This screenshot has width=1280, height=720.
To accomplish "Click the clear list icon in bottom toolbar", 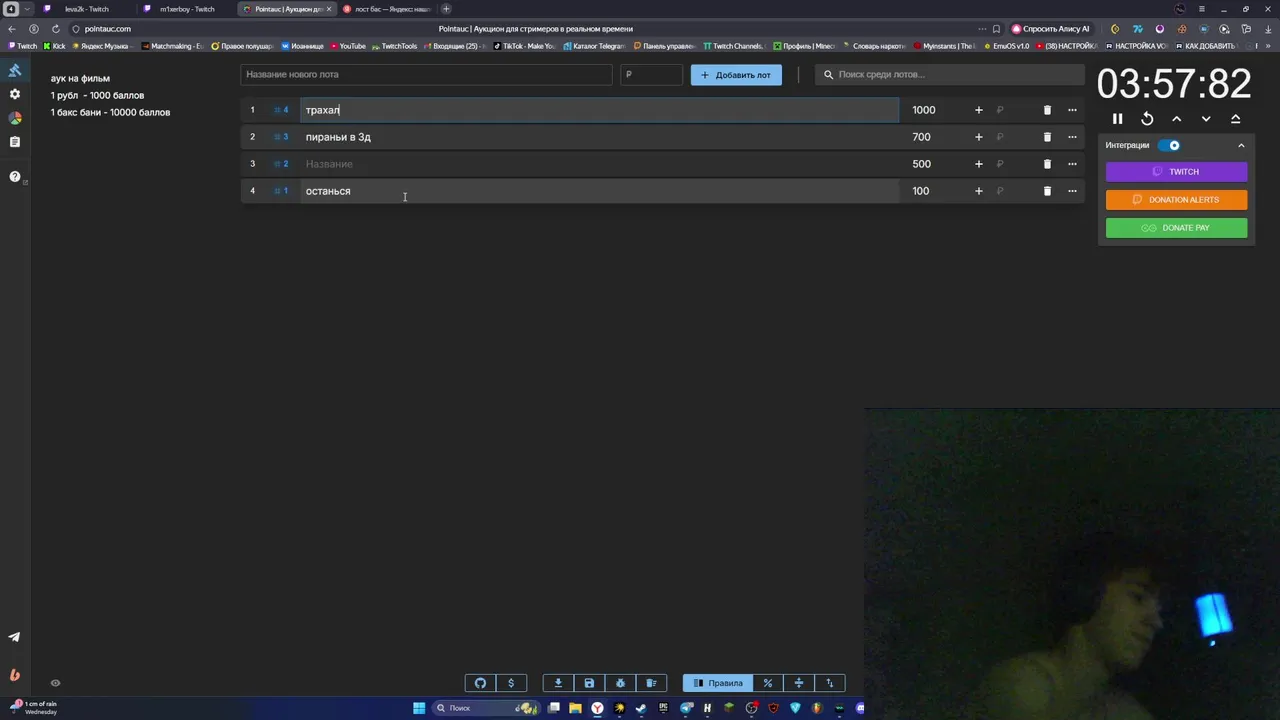I will point(651,683).
